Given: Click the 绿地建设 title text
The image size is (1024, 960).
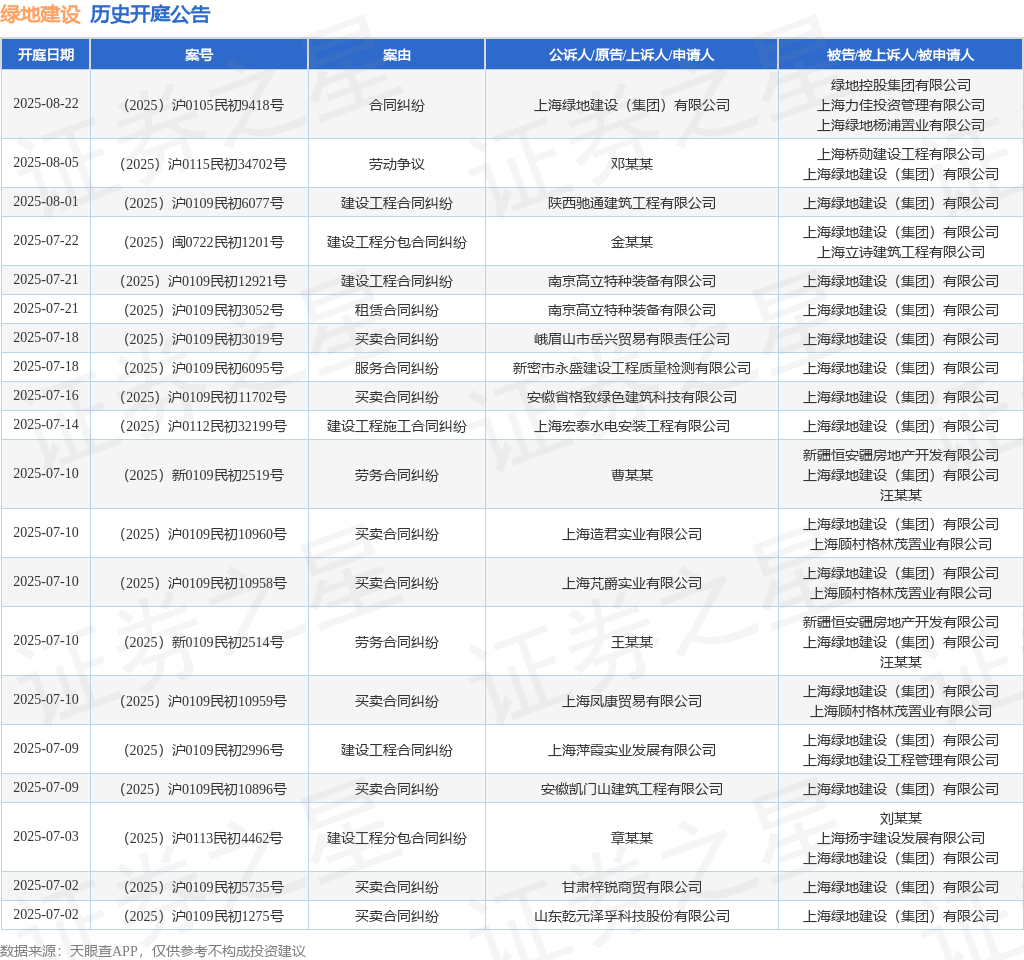Looking at the screenshot, I should tap(40, 14).
